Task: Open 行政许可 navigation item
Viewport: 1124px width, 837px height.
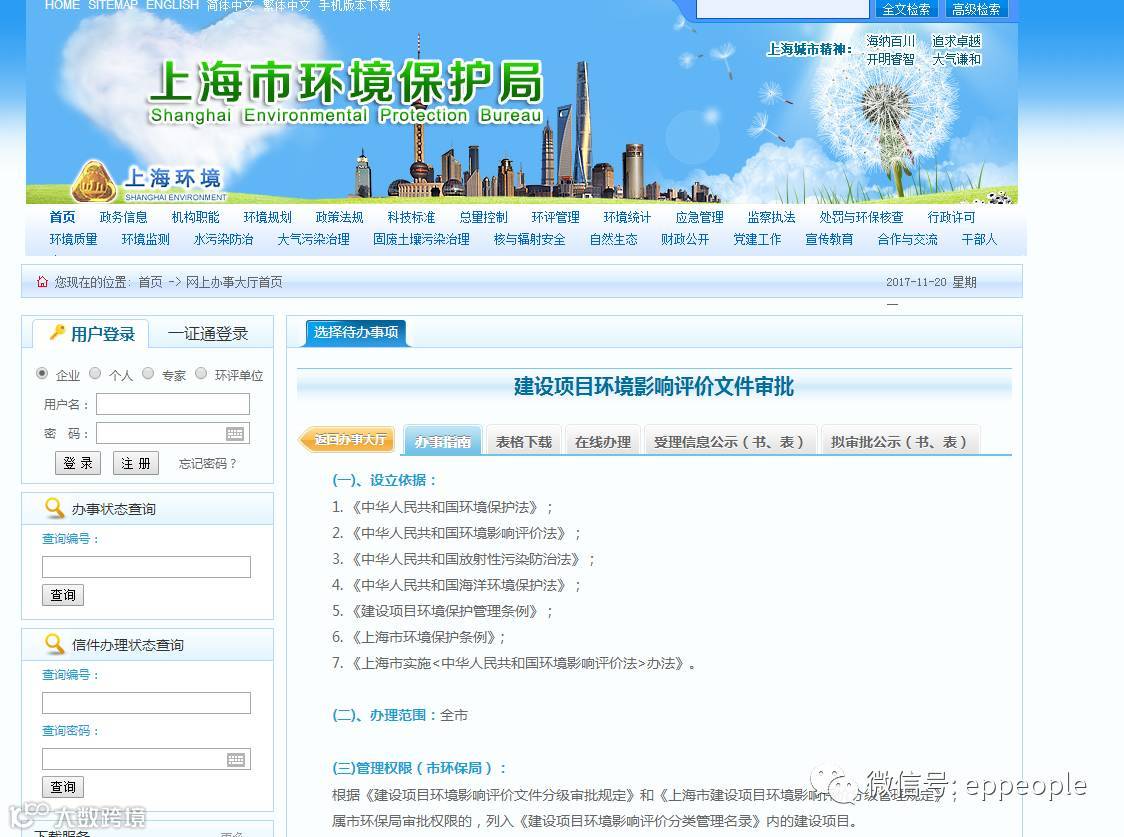Action: pos(951,216)
